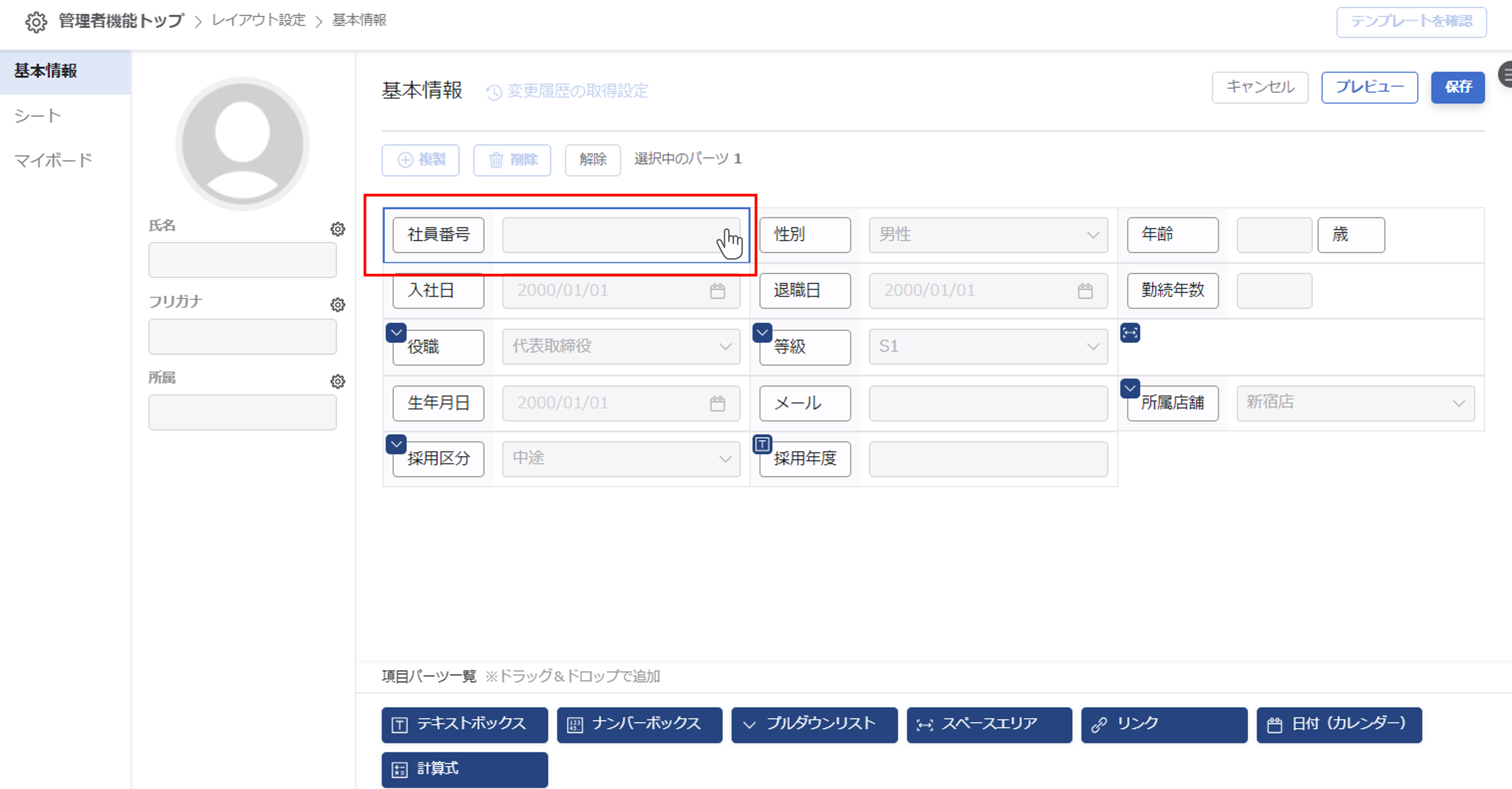Click the calendar icon in 退職日 field
This screenshot has height=789, width=1512.
tap(1085, 291)
